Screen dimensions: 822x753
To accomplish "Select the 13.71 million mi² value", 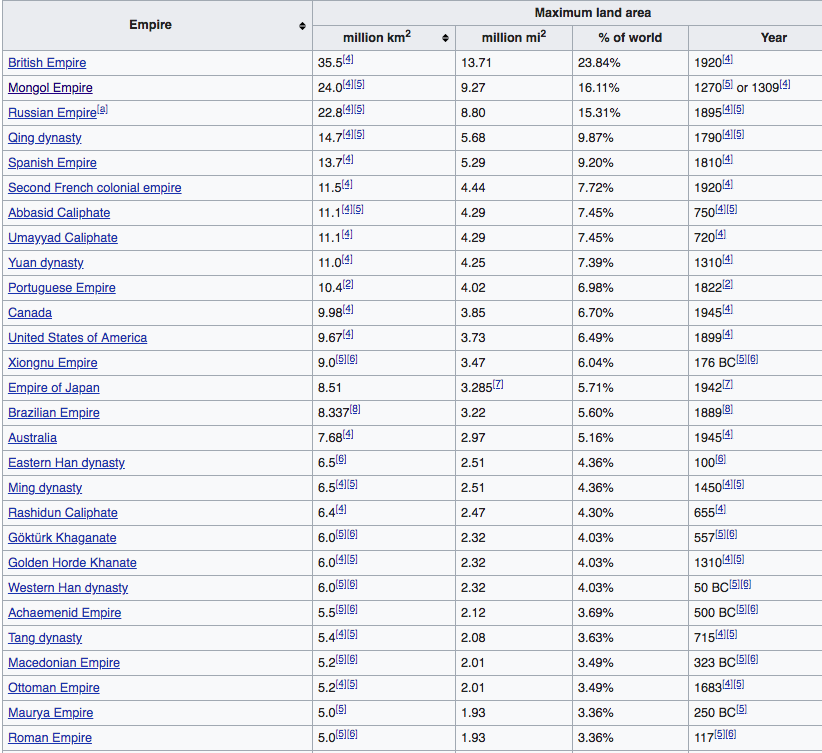I will (476, 63).
